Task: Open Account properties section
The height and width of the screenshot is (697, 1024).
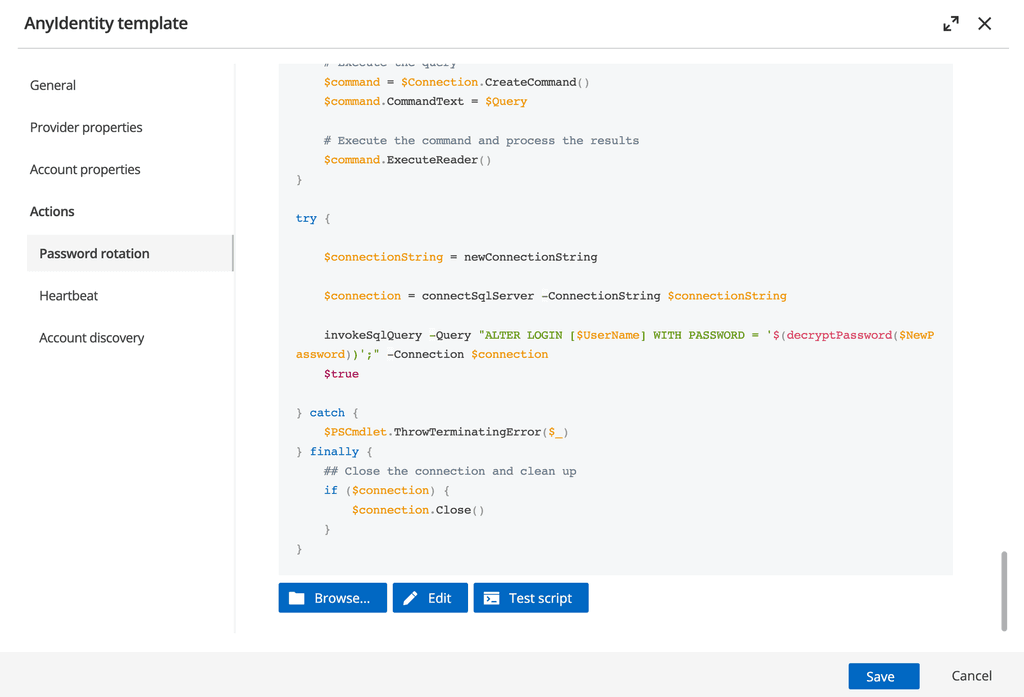Action: pyautogui.click(x=85, y=170)
